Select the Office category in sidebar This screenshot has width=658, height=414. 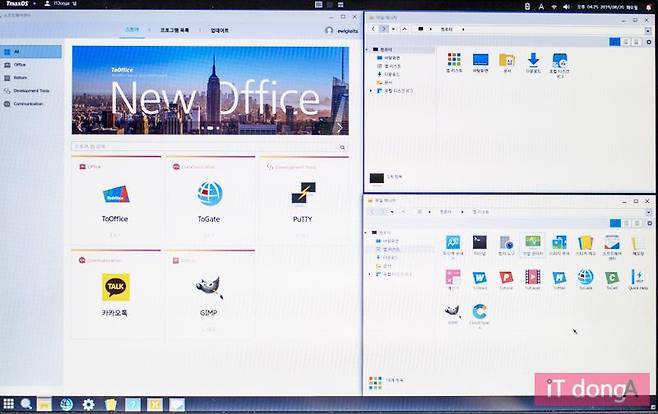(31, 65)
